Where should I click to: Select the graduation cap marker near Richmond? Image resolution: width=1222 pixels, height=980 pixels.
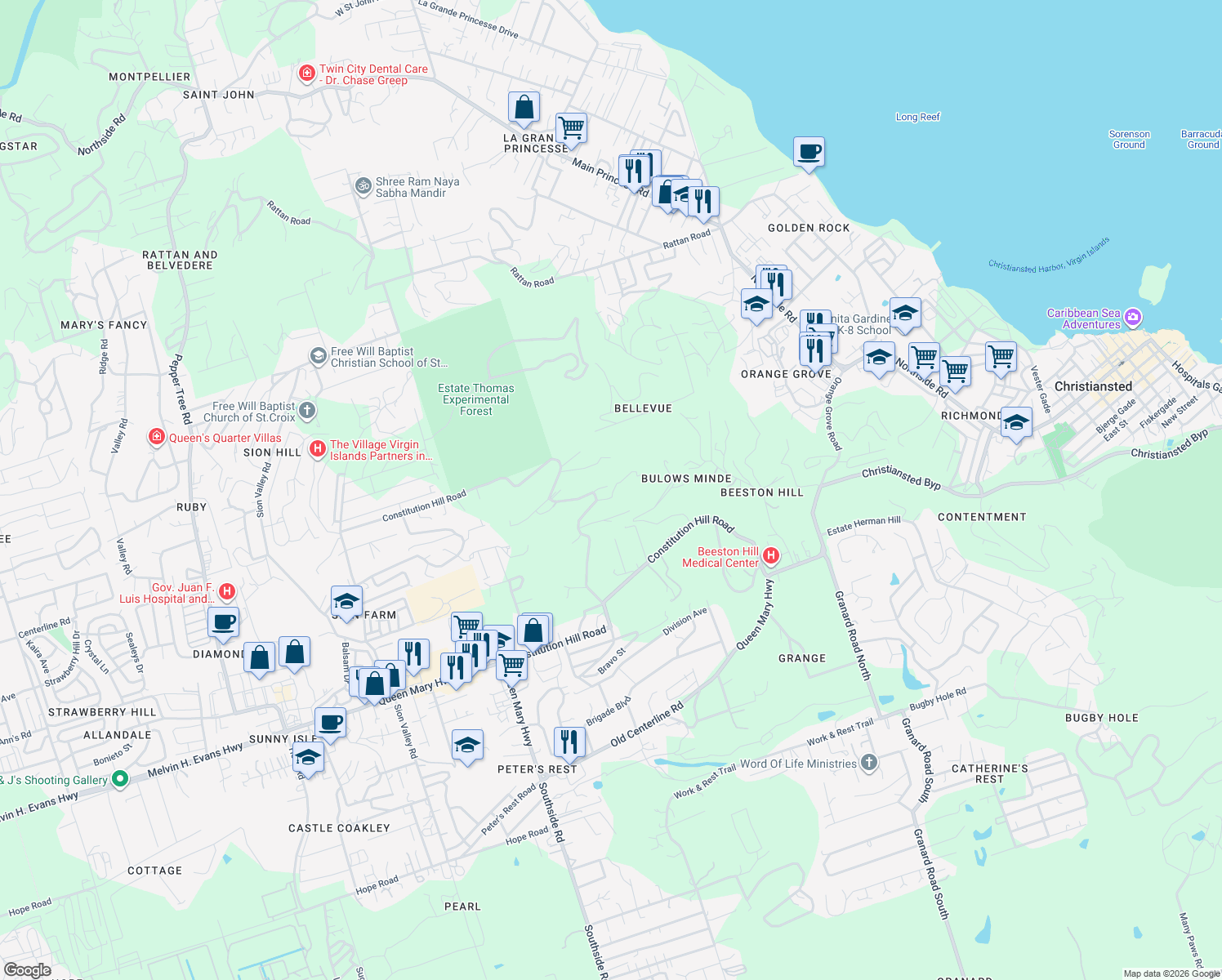pyautogui.click(x=1016, y=422)
